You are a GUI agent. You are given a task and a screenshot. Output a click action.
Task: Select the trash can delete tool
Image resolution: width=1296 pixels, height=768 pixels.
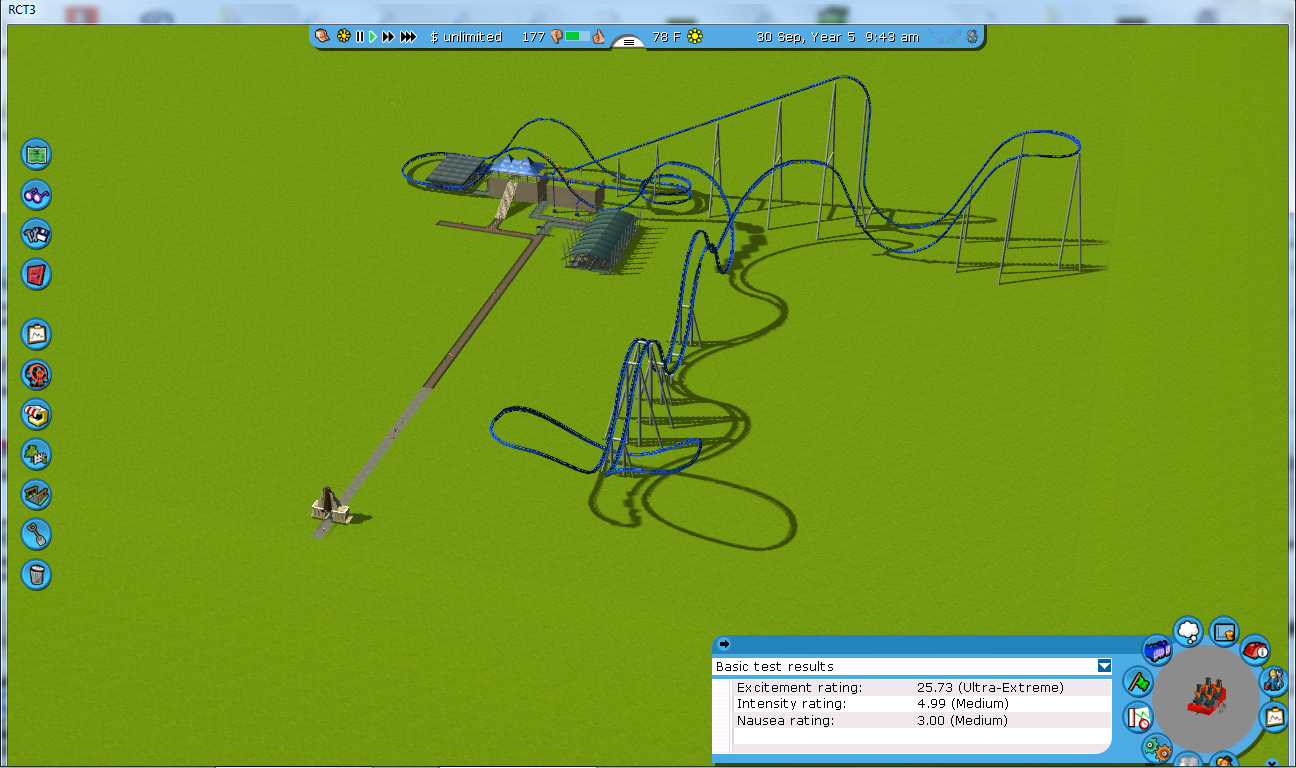click(x=36, y=575)
